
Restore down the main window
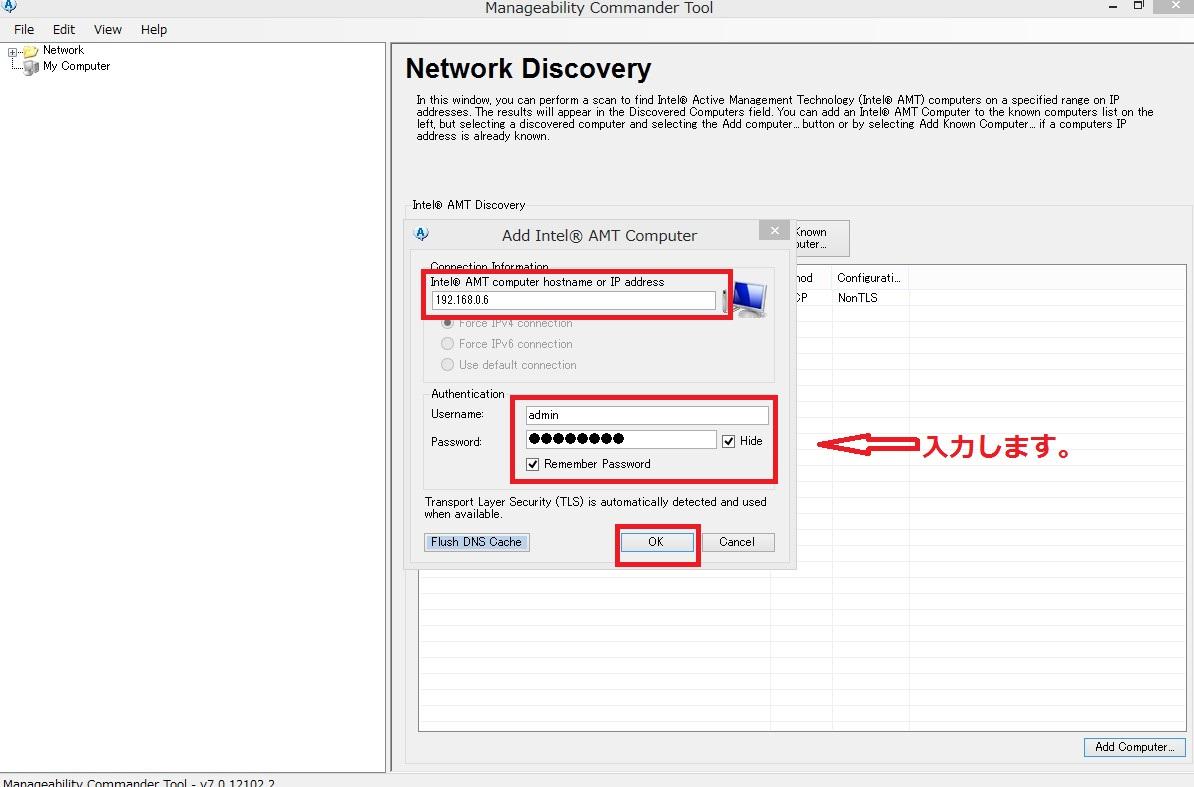(1138, 6)
